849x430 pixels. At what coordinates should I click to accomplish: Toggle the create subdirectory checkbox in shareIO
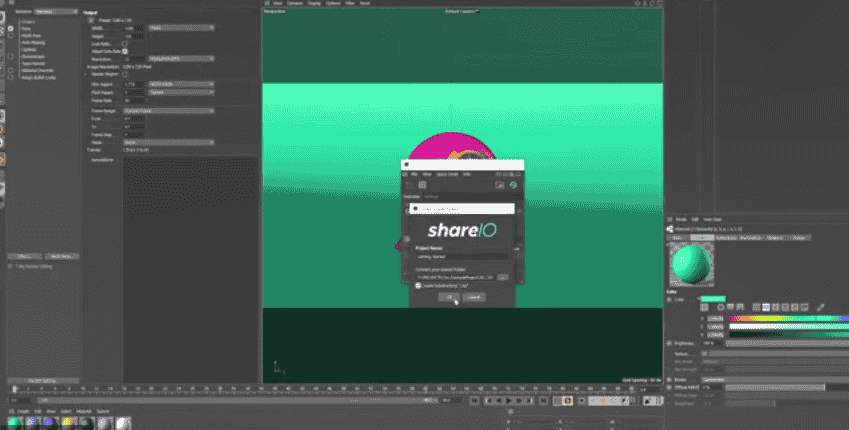tap(418, 285)
